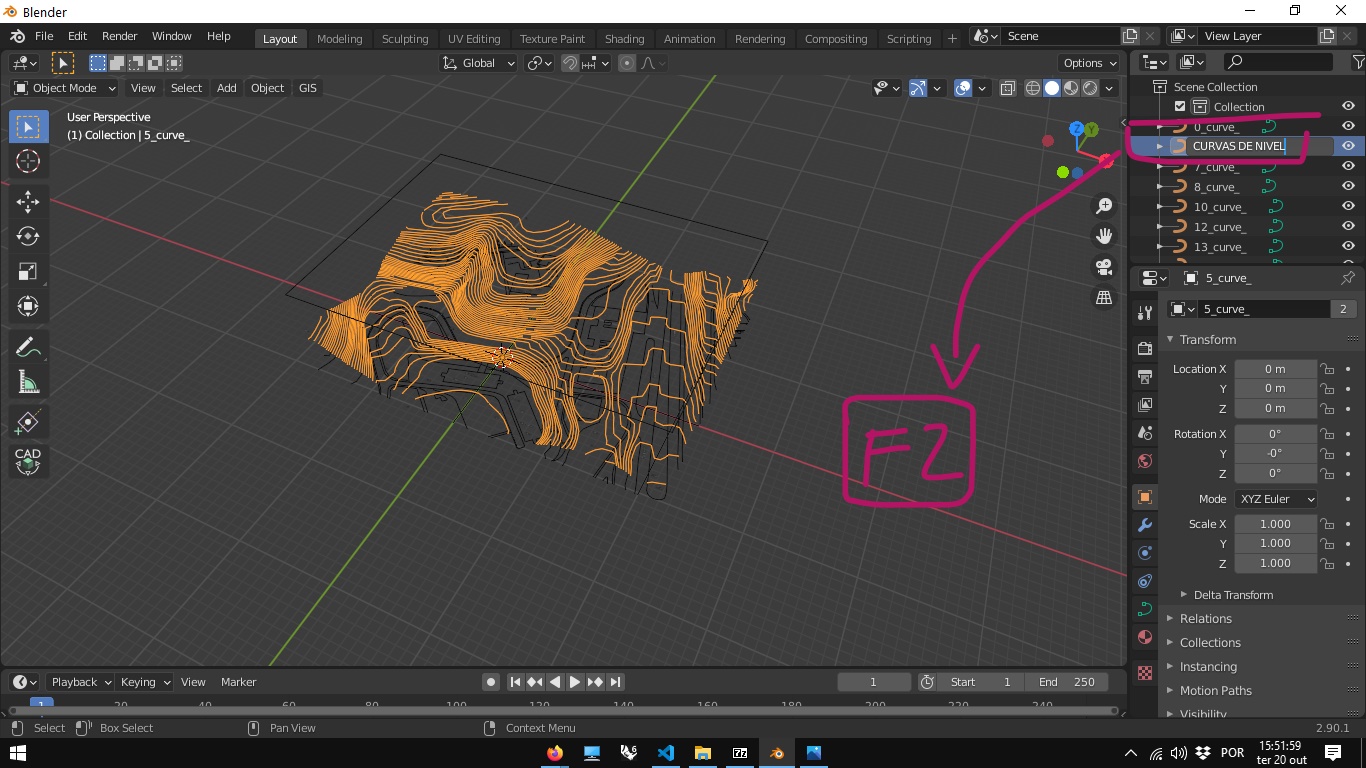The image size is (1366, 768).
Task: Select the Measure tool
Action: click(28, 383)
